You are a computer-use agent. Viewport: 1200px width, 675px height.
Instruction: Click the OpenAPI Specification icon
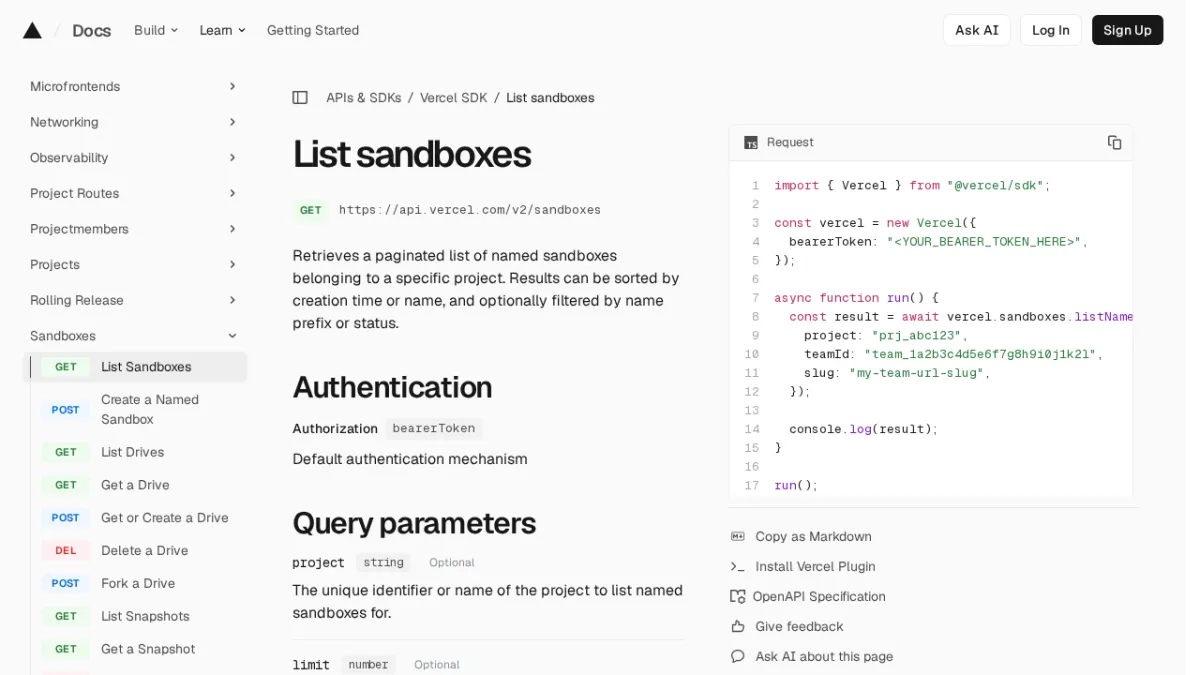pos(738,597)
